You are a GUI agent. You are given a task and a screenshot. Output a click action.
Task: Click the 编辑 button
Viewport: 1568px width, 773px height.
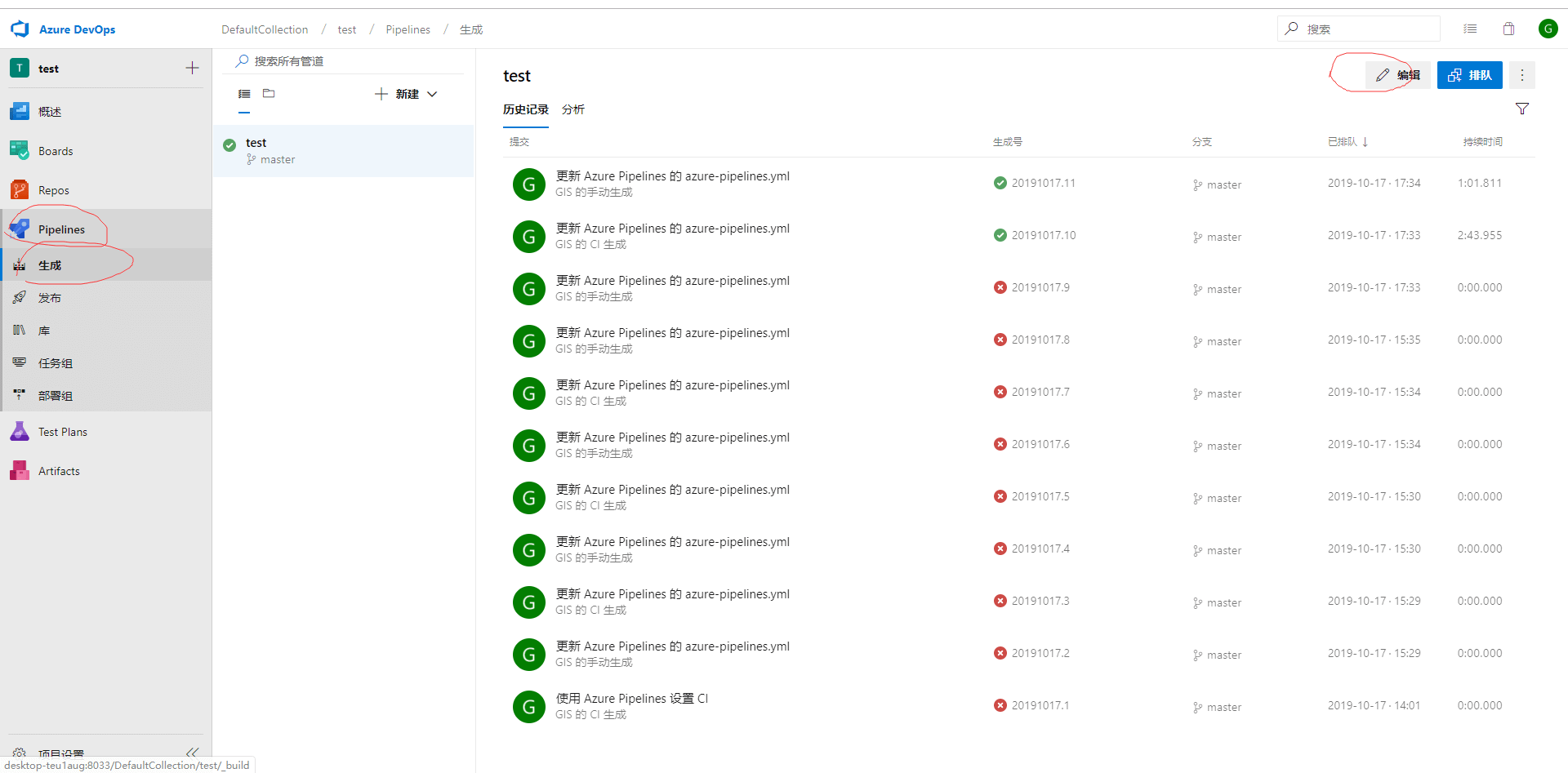click(x=1398, y=75)
